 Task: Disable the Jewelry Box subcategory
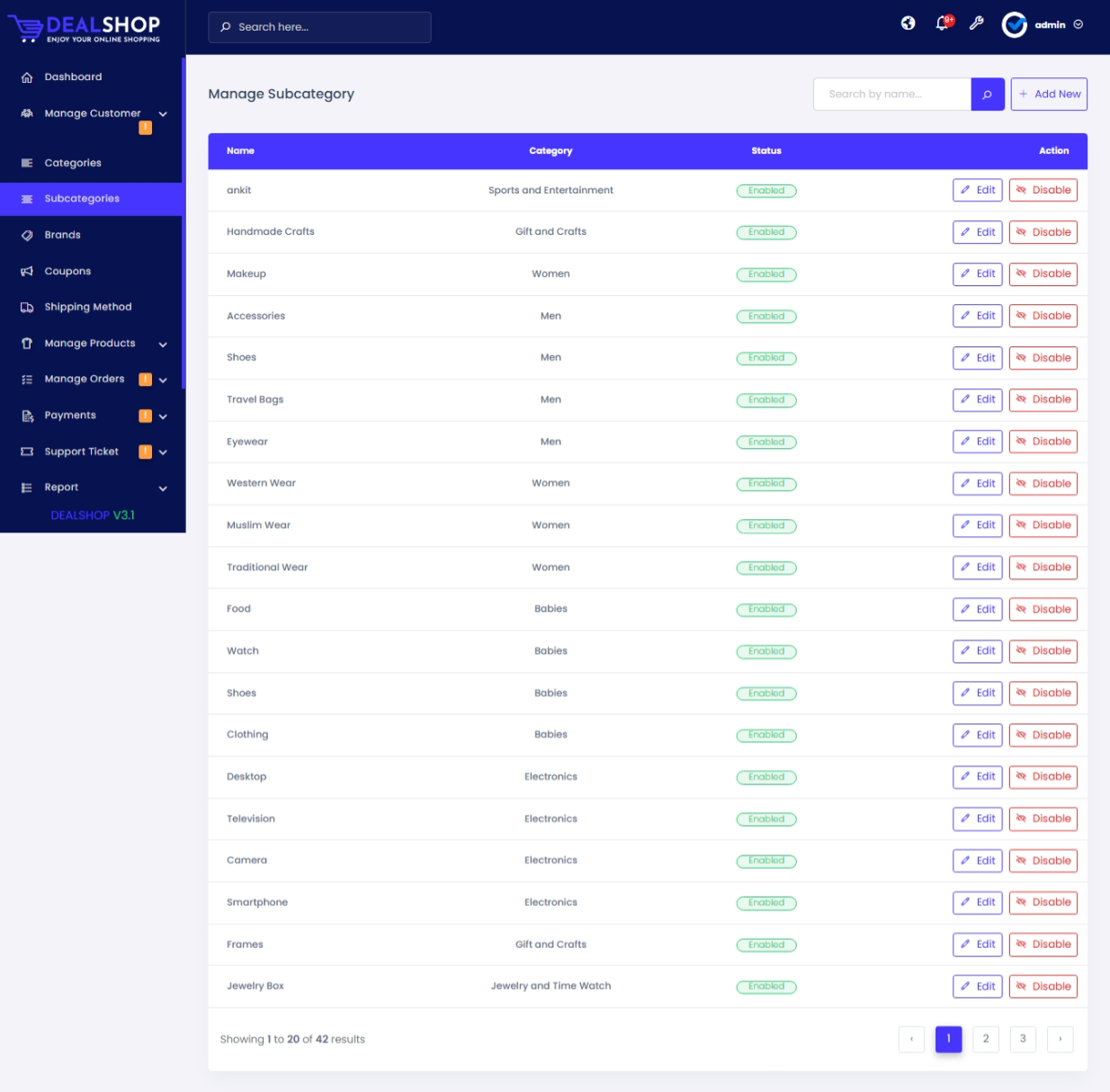(x=1043, y=987)
